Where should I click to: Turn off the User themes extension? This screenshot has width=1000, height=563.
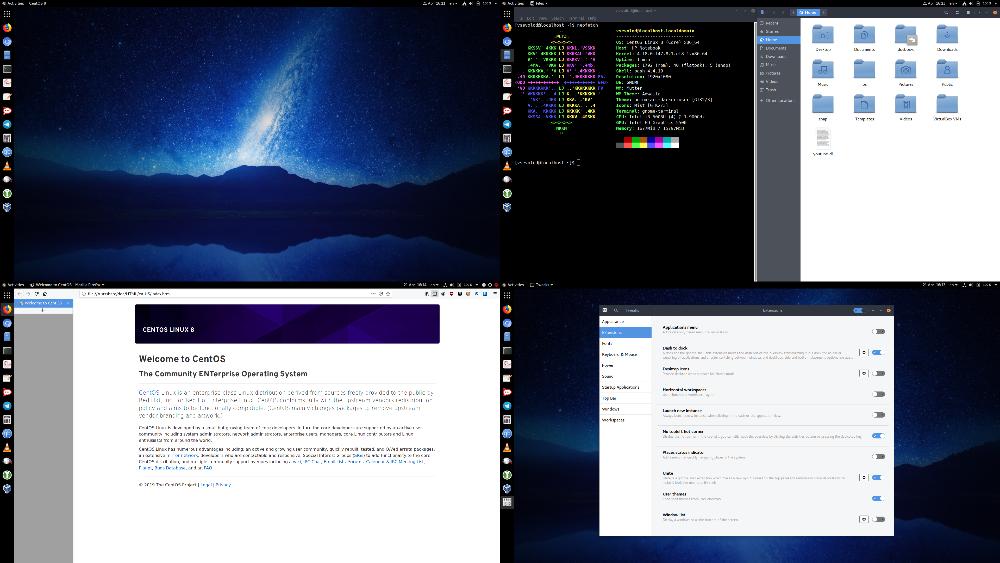(x=878, y=499)
